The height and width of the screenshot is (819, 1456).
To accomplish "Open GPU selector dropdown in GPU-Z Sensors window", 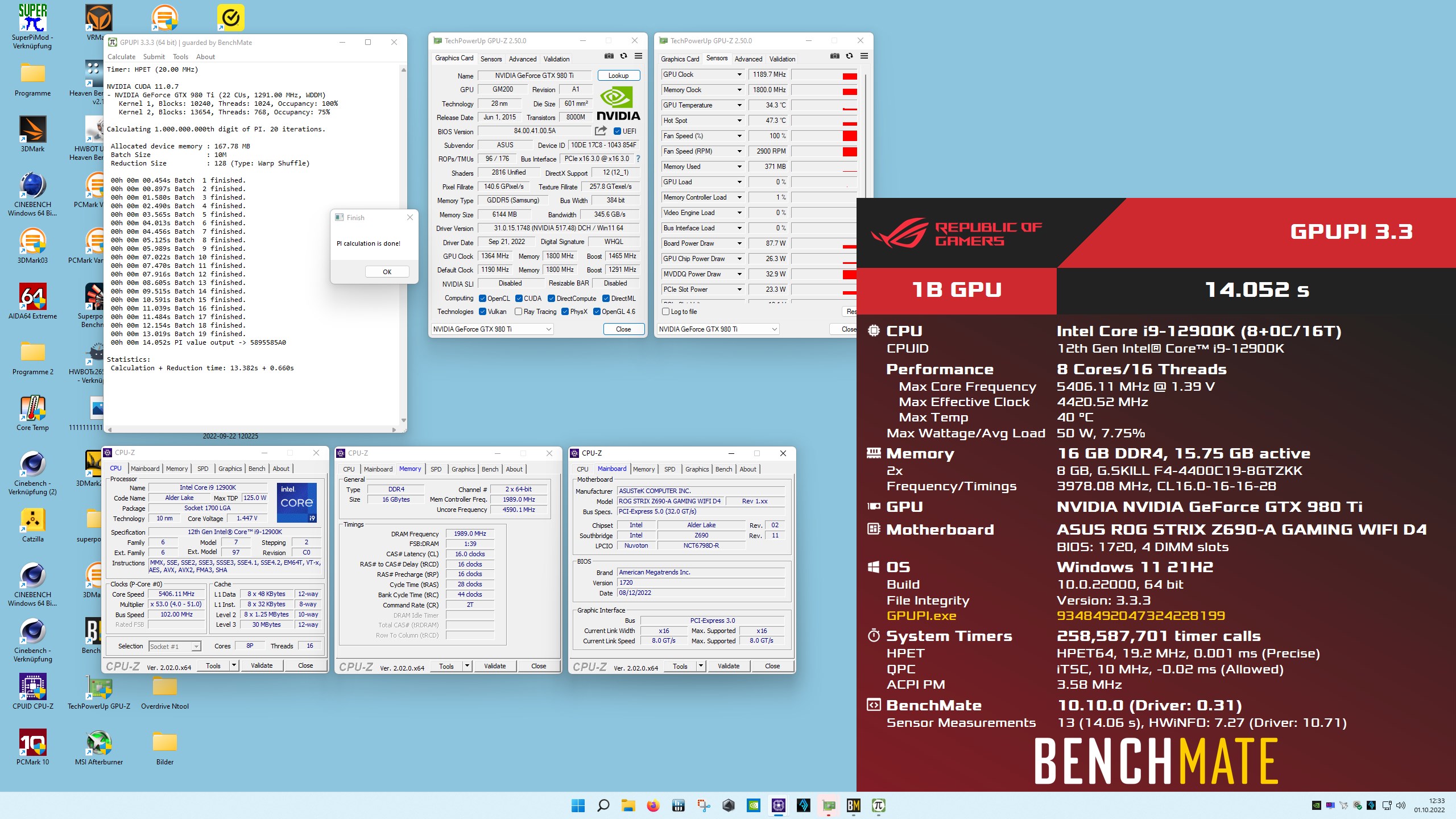I will 718,329.
